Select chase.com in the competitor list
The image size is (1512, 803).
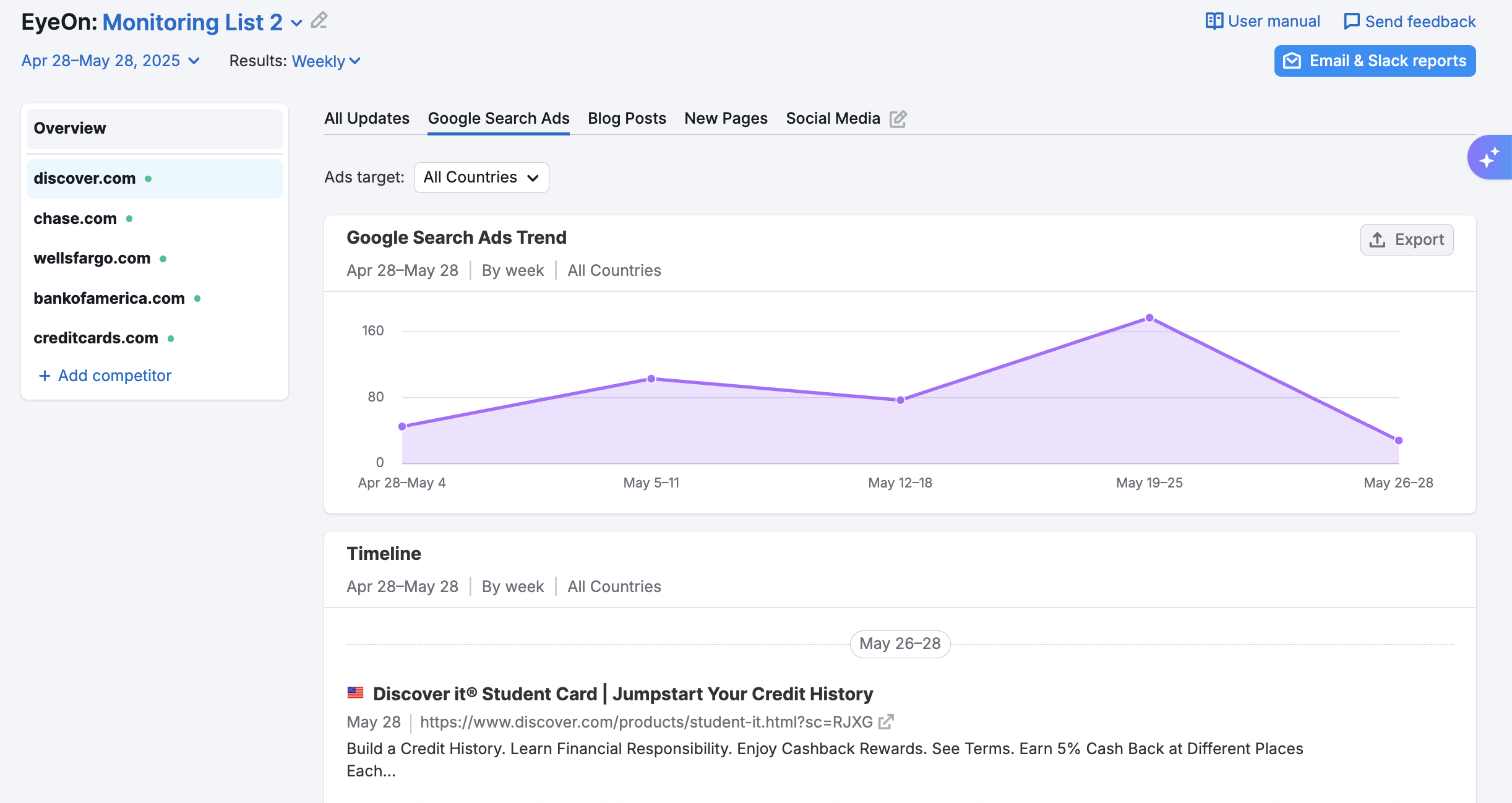tap(75, 218)
